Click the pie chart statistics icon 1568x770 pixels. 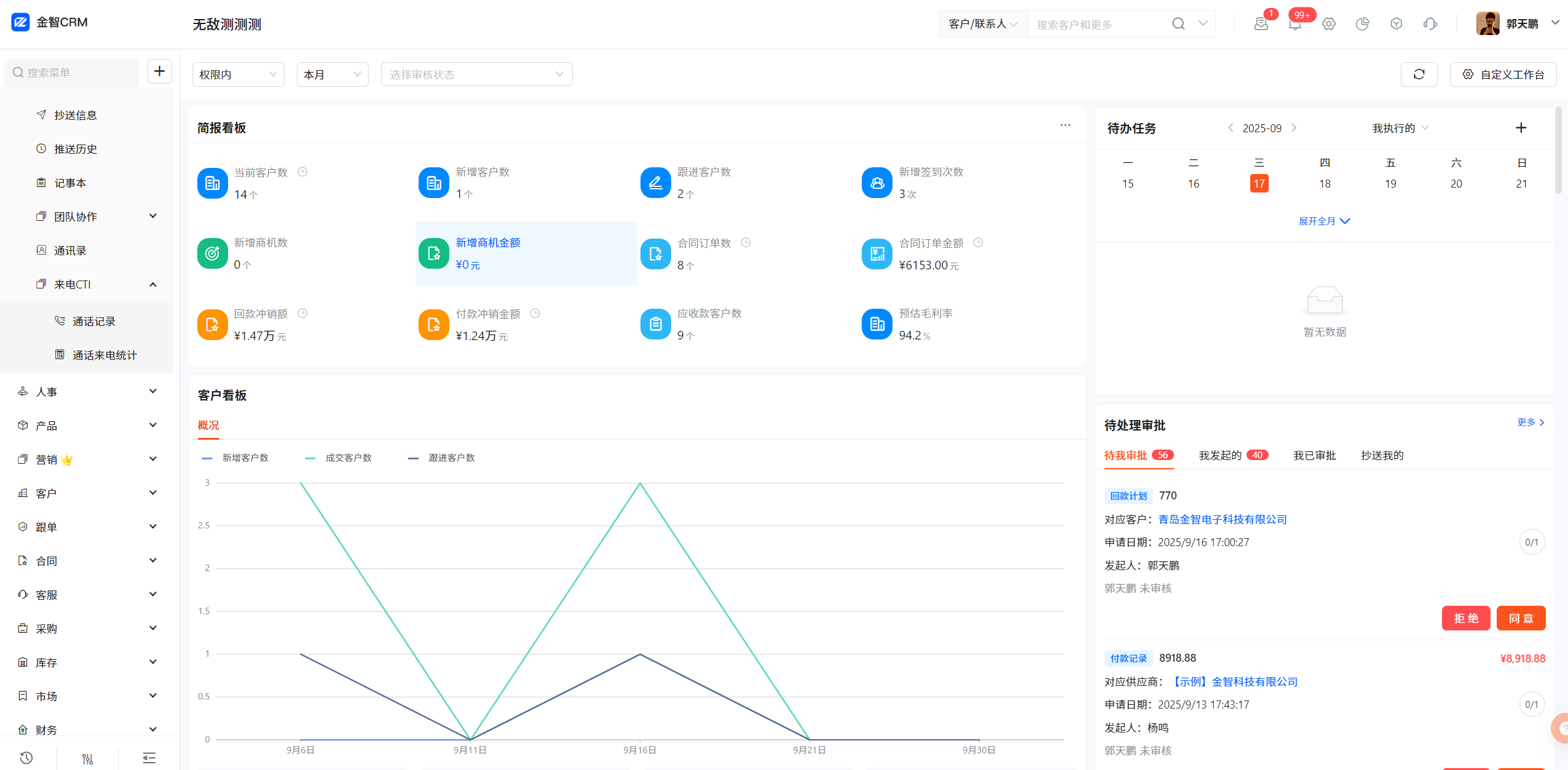[x=1362, y=24]
